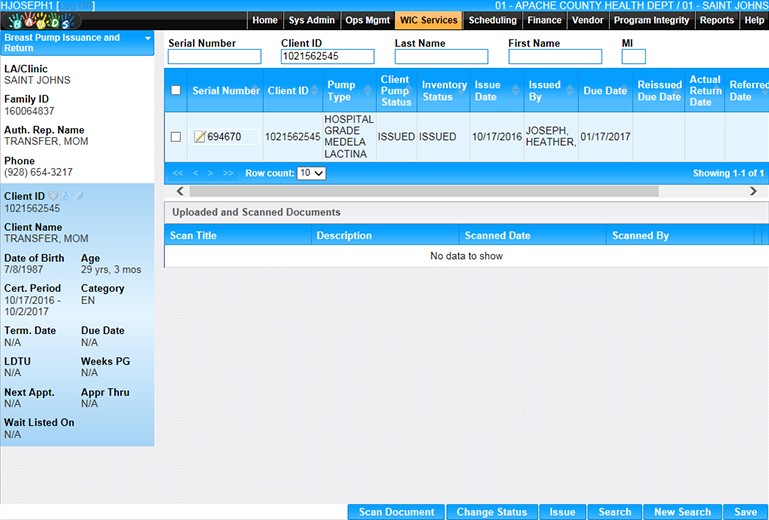Viewport: 769px width, 520px height.
Task: Open the WIC Services menu
Action: (428, 20)
